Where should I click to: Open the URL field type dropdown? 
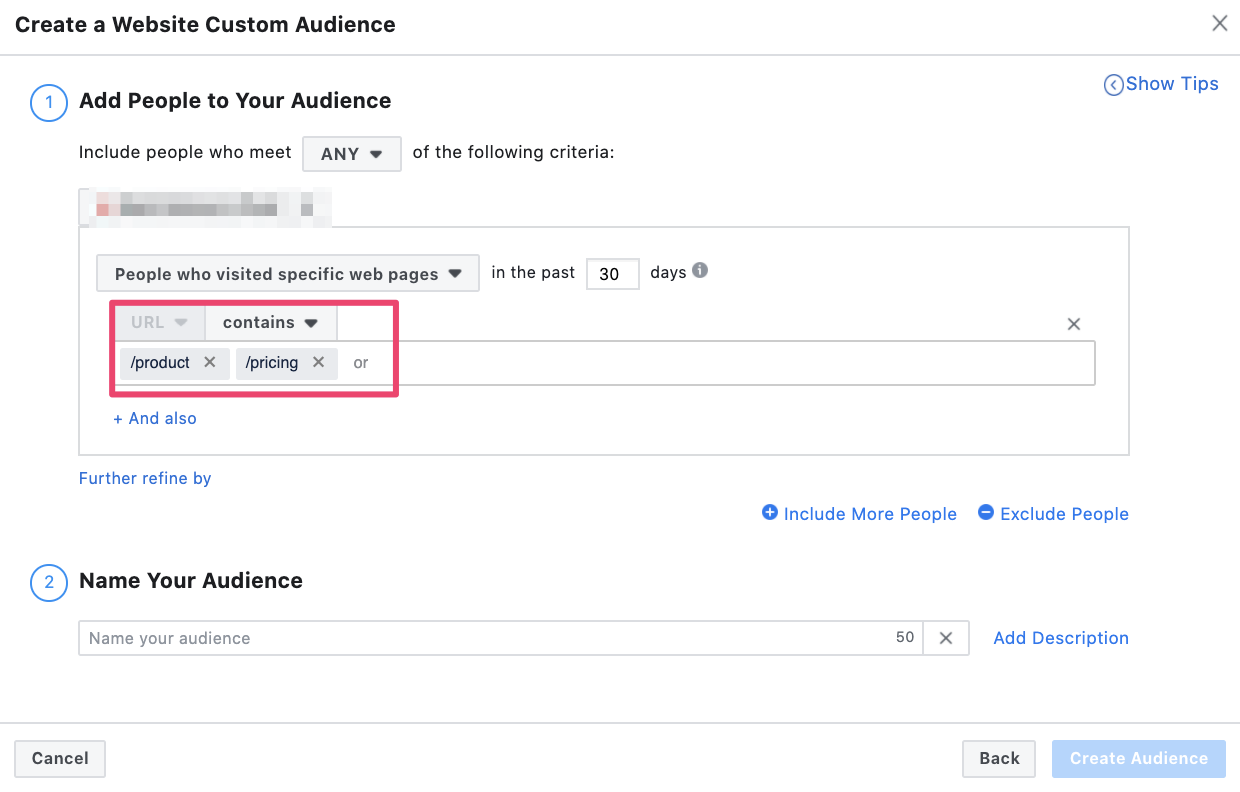(x=158, y=323)
